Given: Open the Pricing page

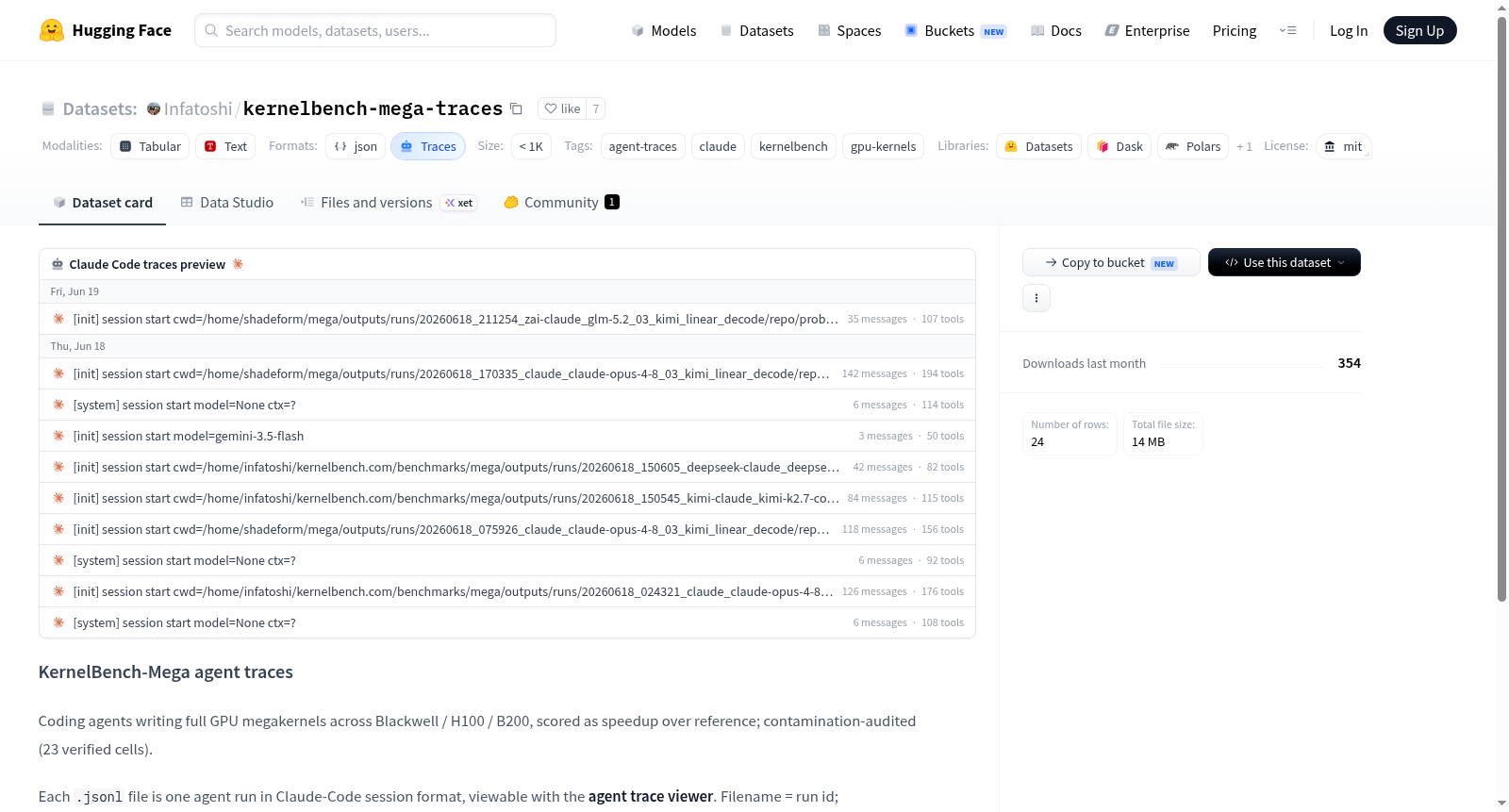Looking at the screenshot, I should 1235,30.
